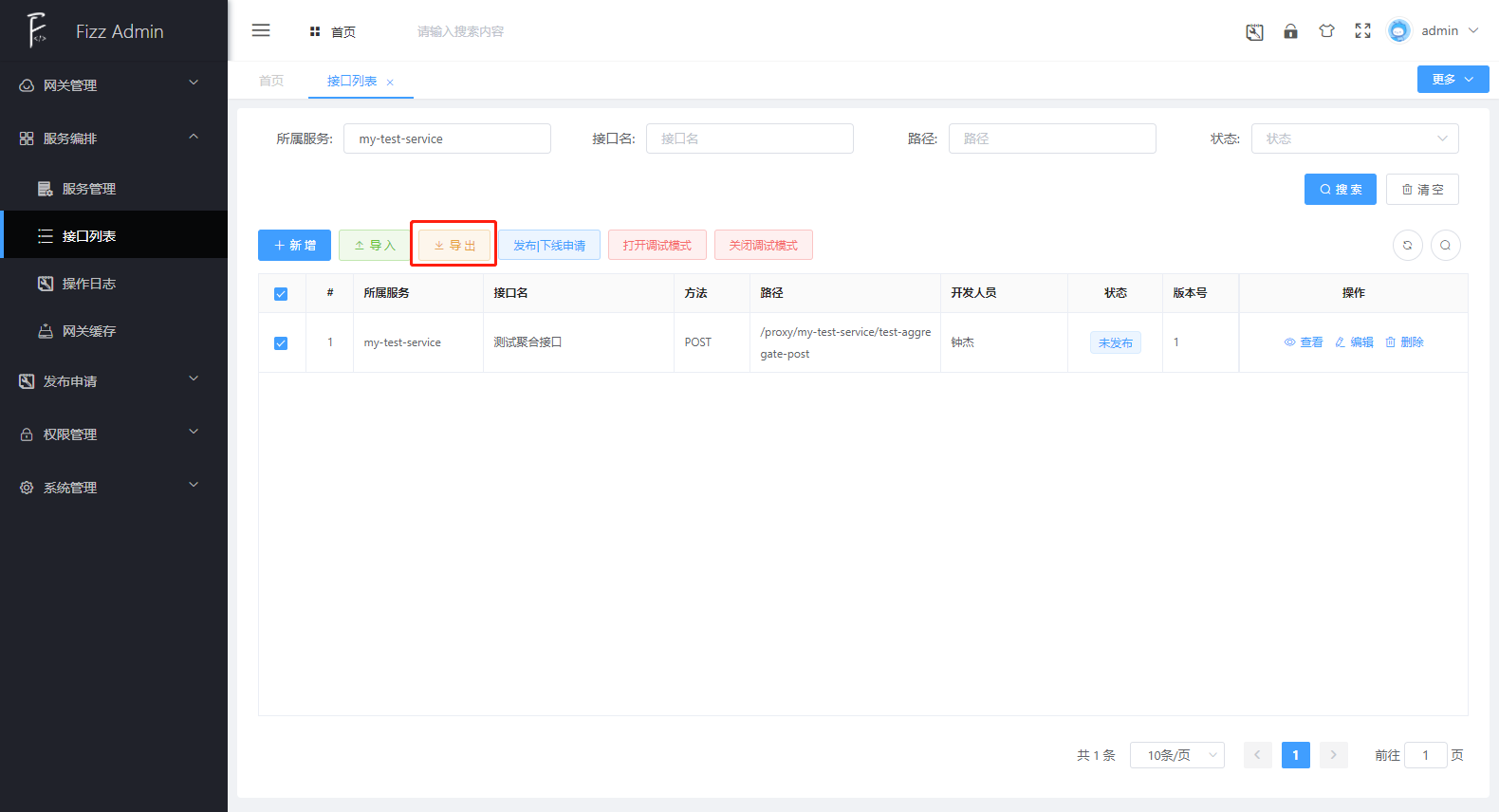The width and height of the screenshot is (1499, 812).
Task: Click the 导出 export button
Action: click(454, 245)
